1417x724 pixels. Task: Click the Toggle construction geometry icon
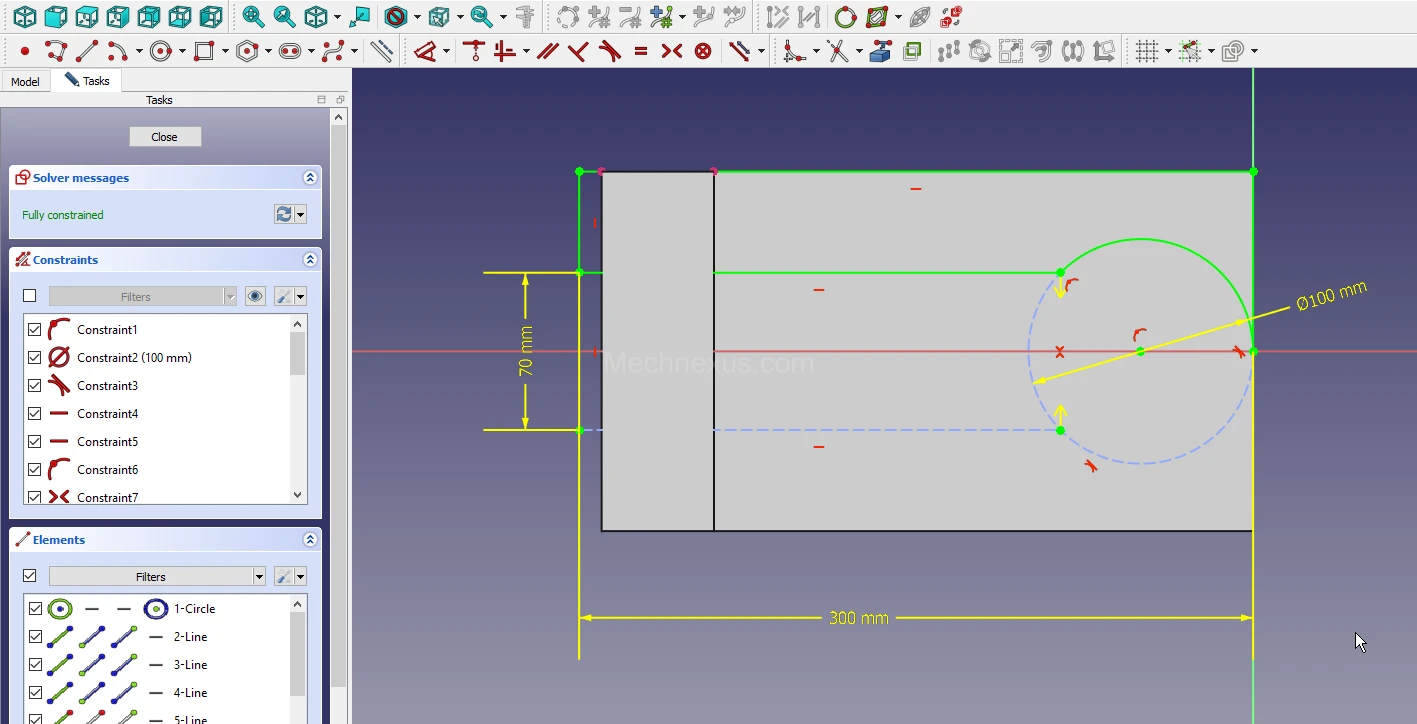[x=381, y=51]
